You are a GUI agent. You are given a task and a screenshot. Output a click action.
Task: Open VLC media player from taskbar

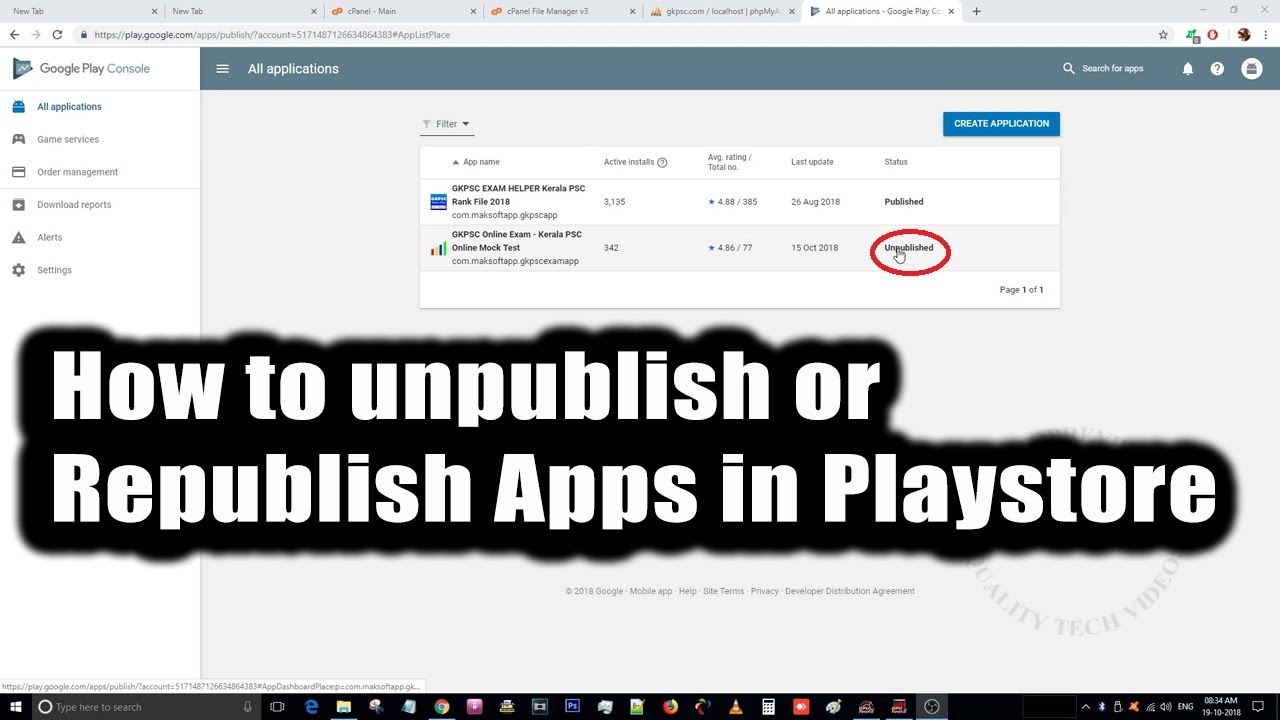(x=735, y=707)
